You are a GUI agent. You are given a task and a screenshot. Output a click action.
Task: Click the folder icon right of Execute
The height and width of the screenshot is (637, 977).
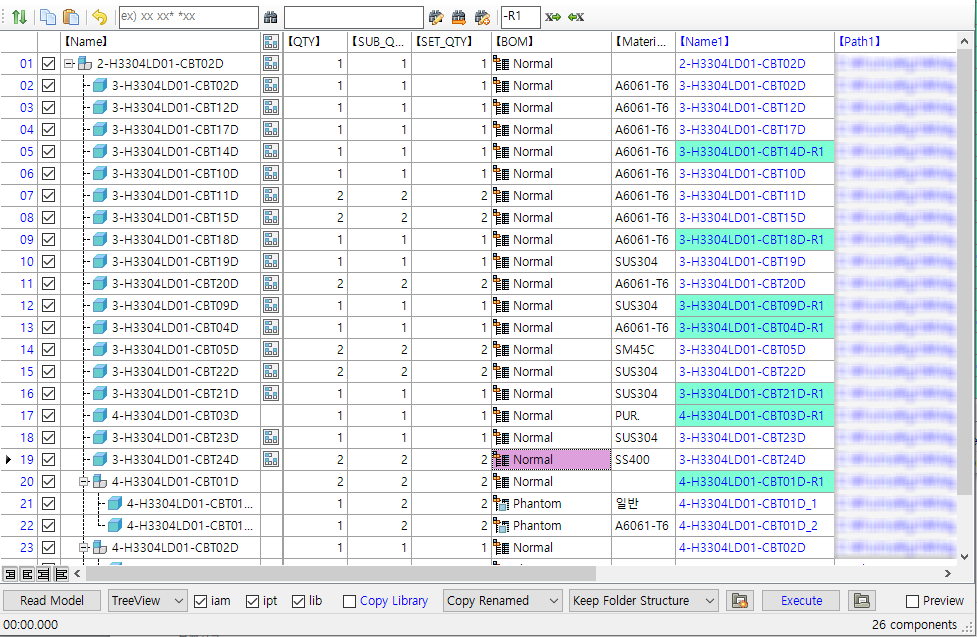[x=860, y=601]
